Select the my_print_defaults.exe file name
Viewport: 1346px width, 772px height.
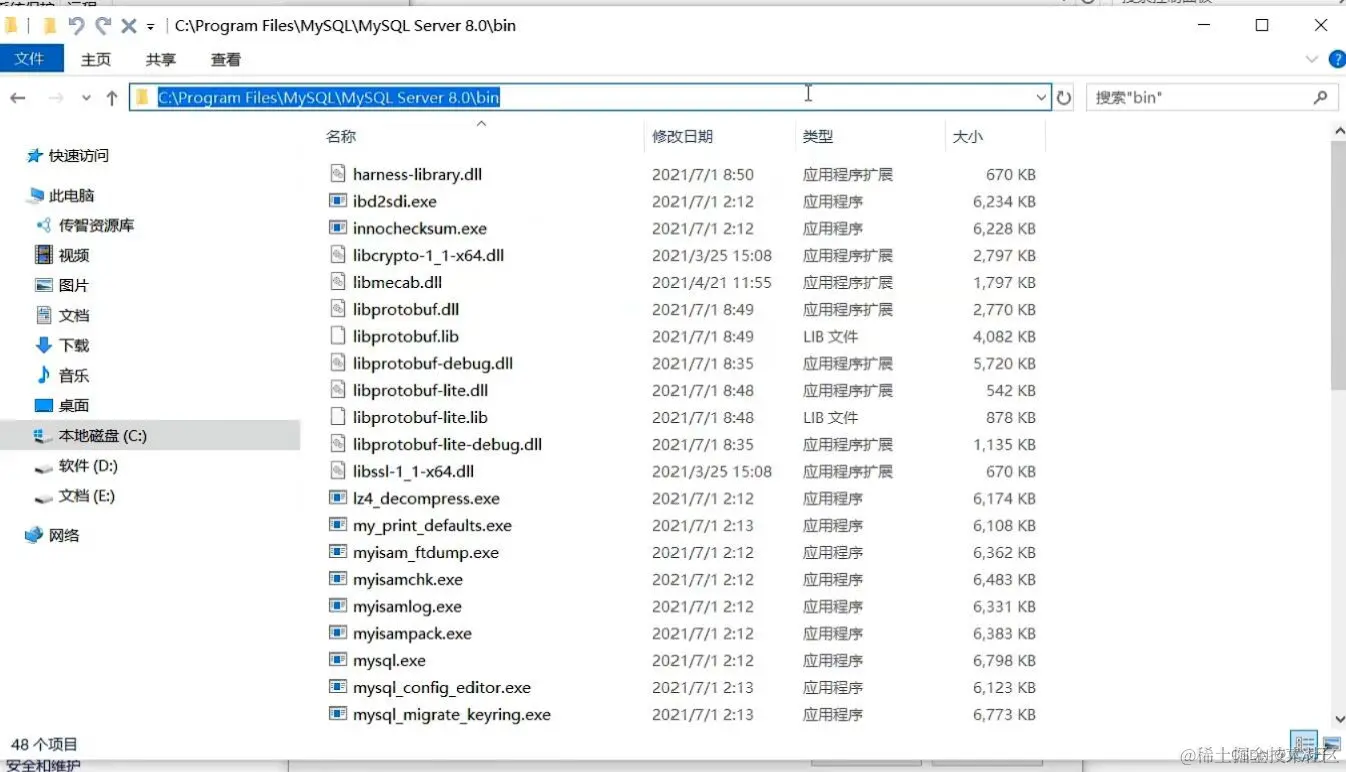(432, 525)
